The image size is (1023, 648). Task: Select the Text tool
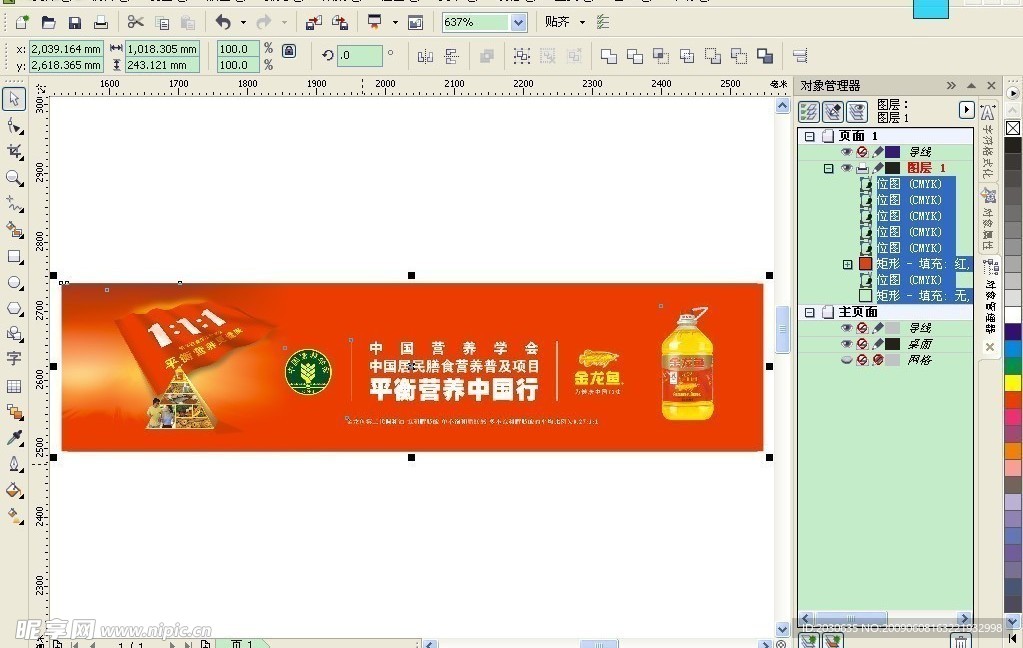13,358
